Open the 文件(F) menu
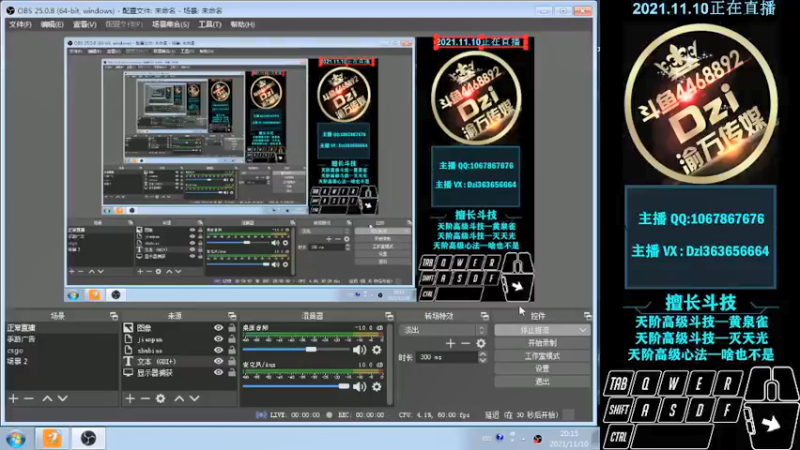Viewport: 800px width, 450px height. pos(20,24)
